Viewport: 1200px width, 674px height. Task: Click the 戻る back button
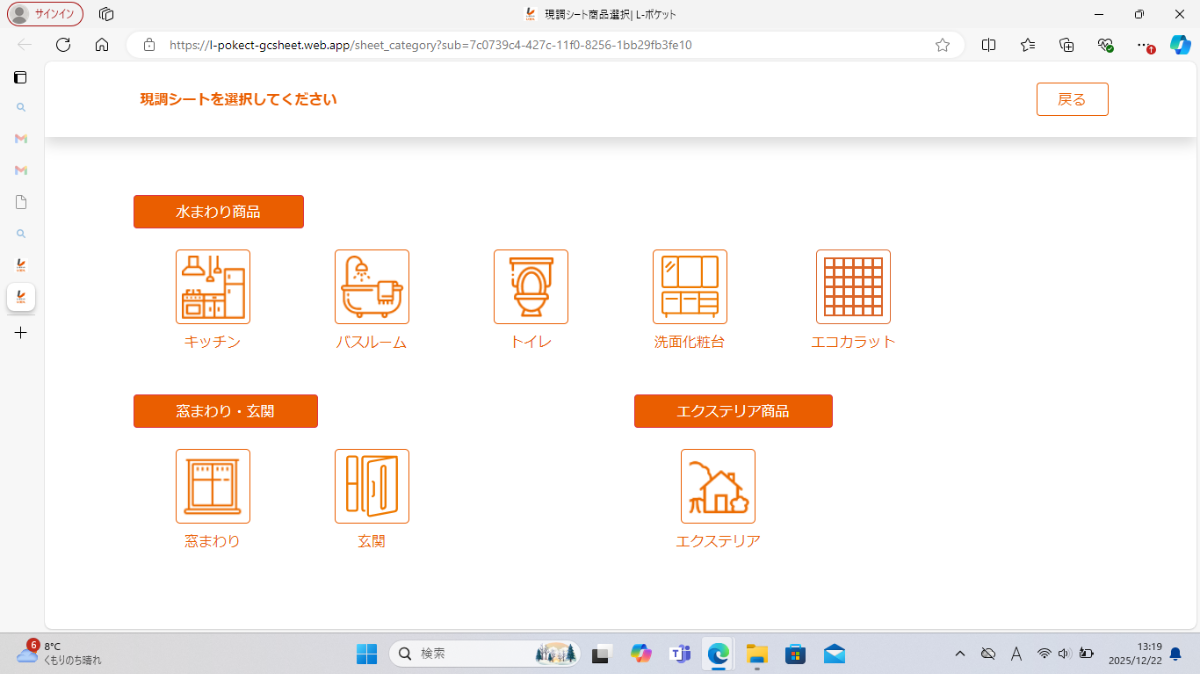coord(1072,99)
